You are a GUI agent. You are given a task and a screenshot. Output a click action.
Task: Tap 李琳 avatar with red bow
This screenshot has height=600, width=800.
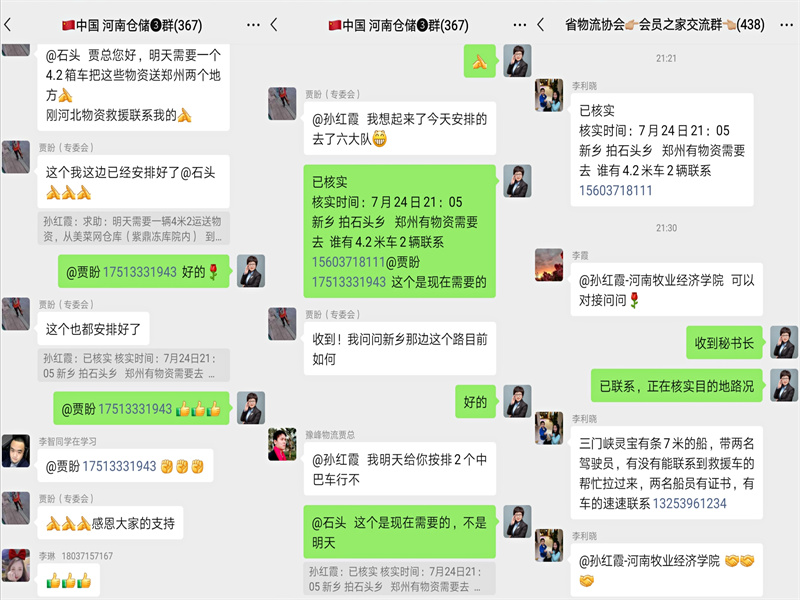click(16, 565)
